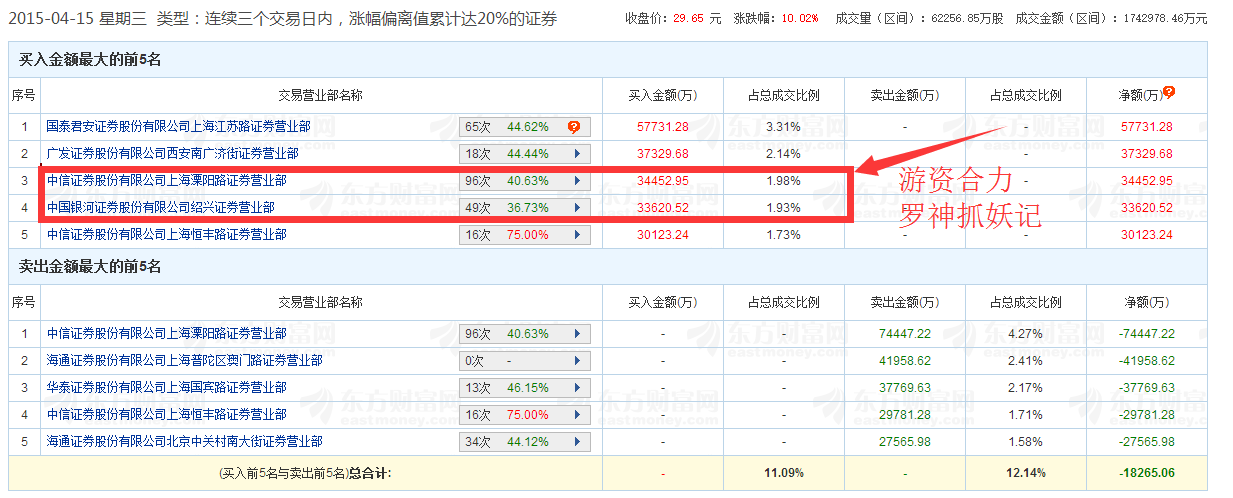Select net amount cell -41958.62
1233x498 pixels.
click(1146, 361)
